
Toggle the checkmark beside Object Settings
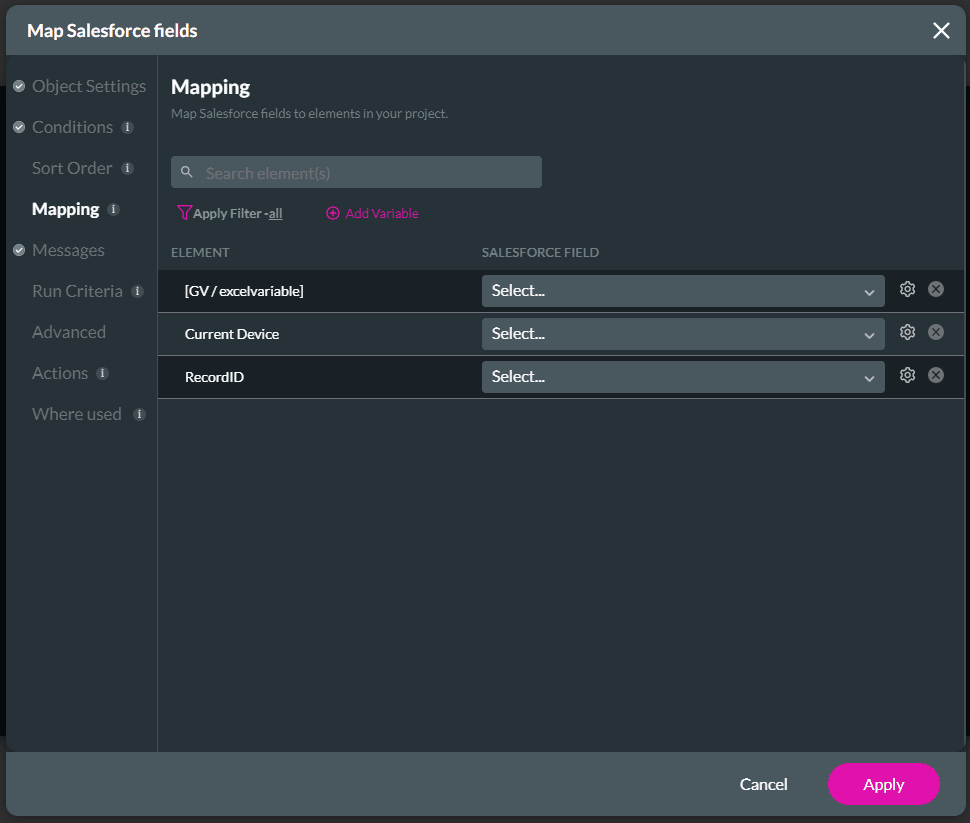(18, 86)
